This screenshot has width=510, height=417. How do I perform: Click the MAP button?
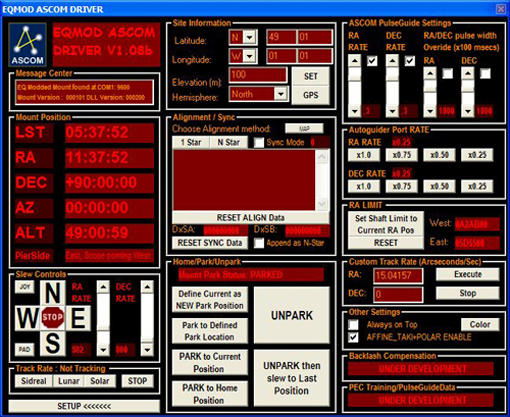coord(304,128)
